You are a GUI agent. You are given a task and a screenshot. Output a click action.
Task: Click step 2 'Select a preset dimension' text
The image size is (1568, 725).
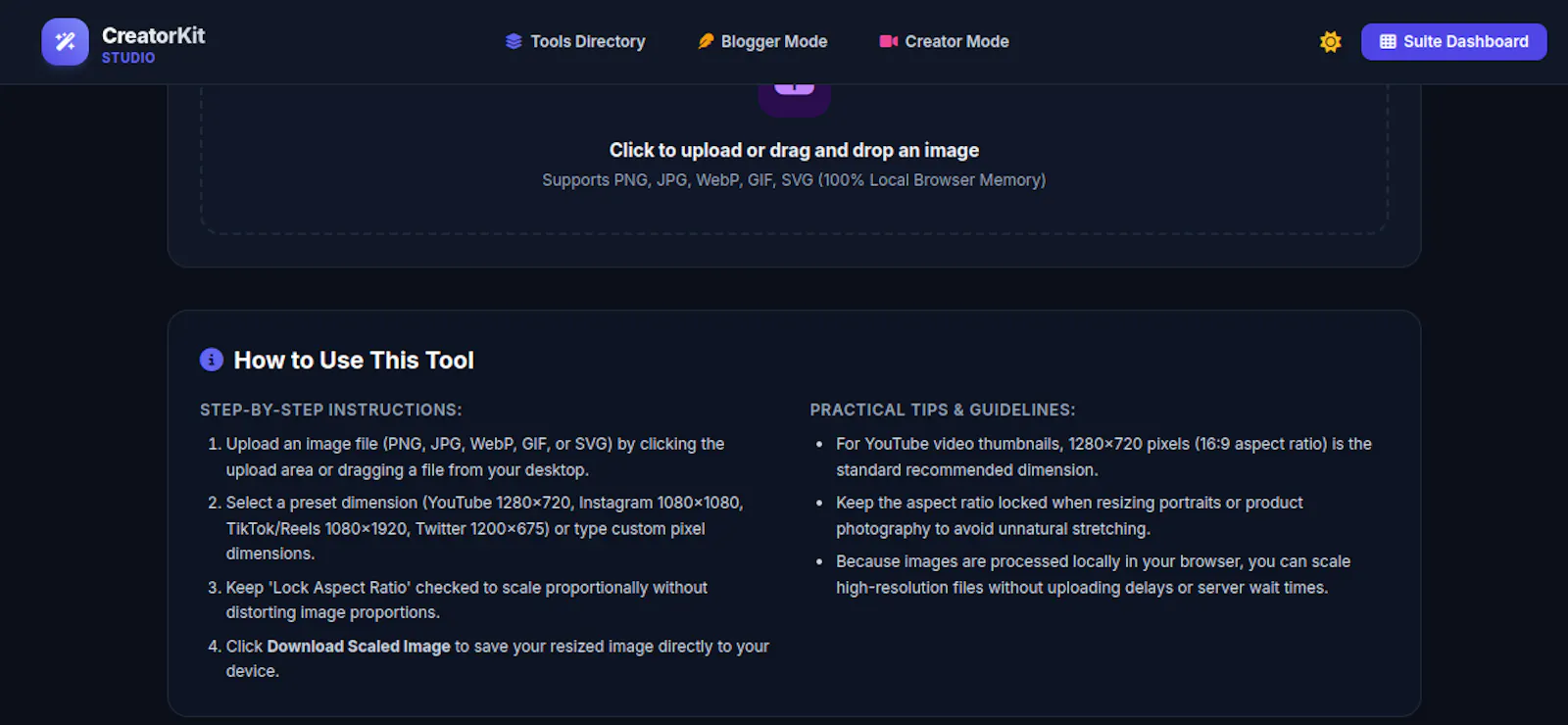click(485, 528)
